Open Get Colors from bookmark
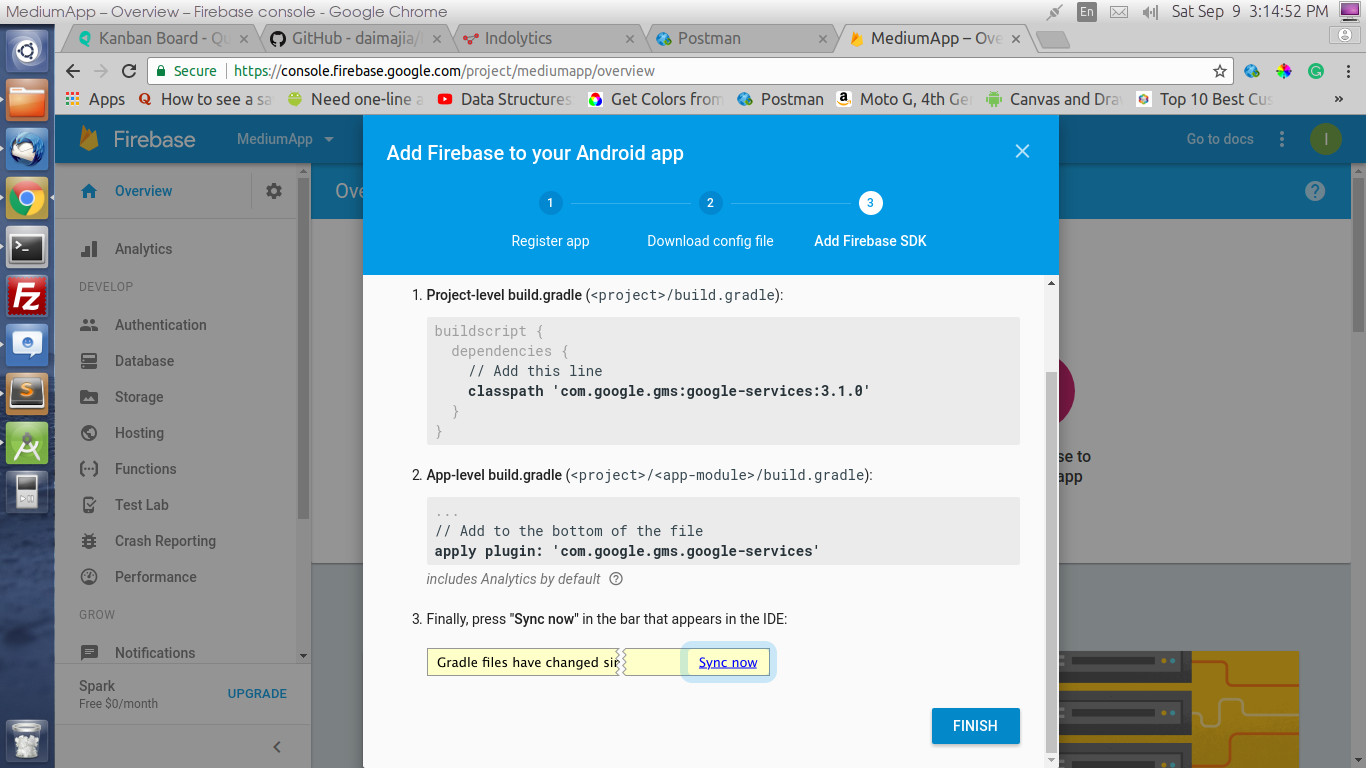The image size is (1366, 768). (656, 99)
